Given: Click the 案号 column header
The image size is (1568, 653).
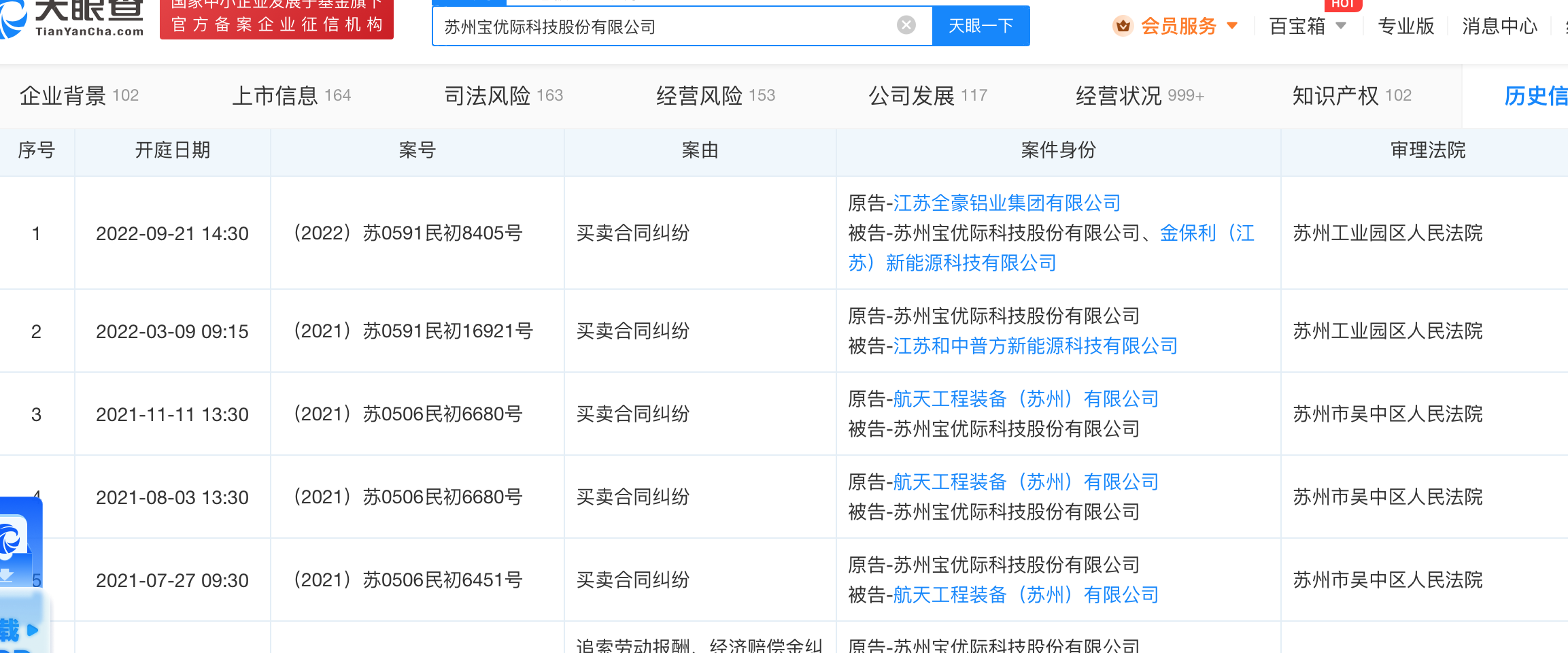Looking at the screenshot, I should 417,150.
